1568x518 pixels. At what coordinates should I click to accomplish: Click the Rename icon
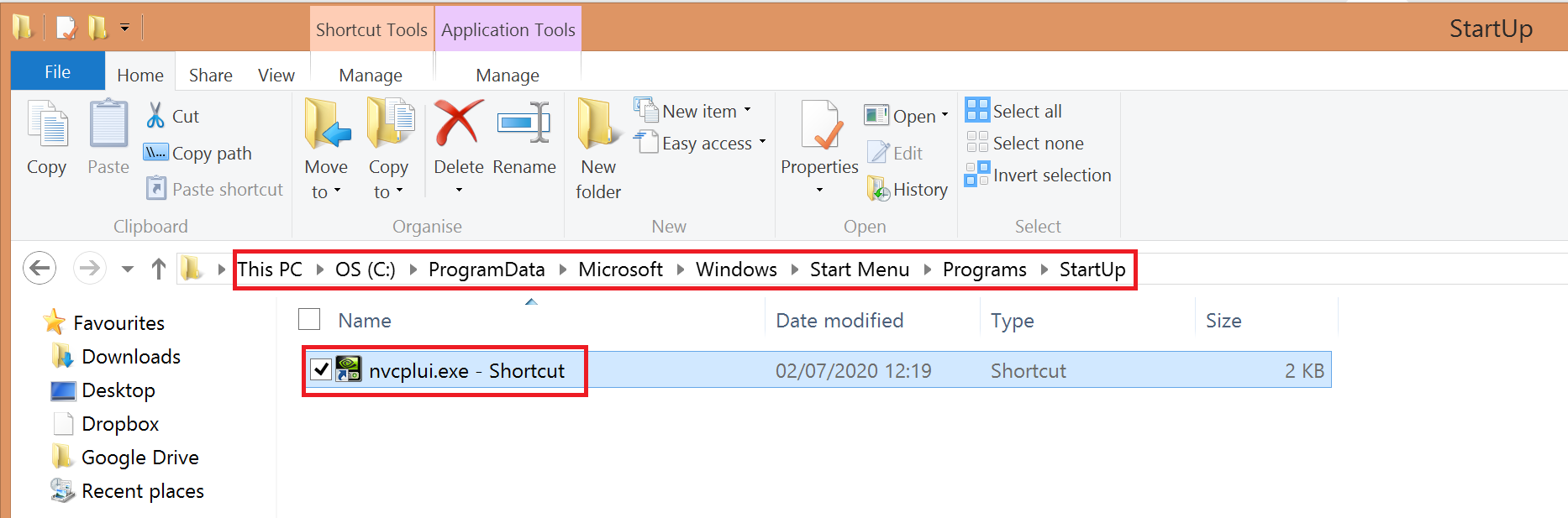point(524,123)
